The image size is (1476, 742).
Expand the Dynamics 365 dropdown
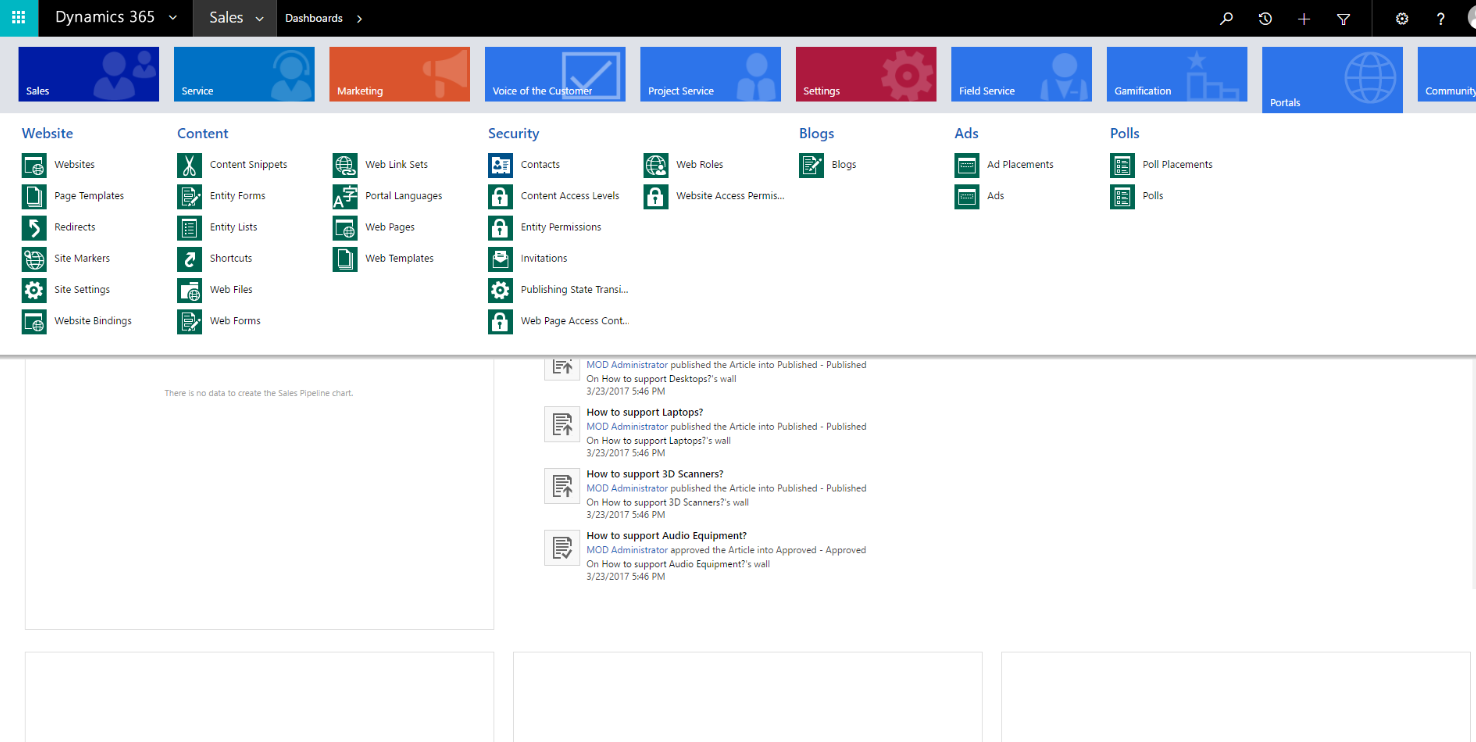pos(173,19)
